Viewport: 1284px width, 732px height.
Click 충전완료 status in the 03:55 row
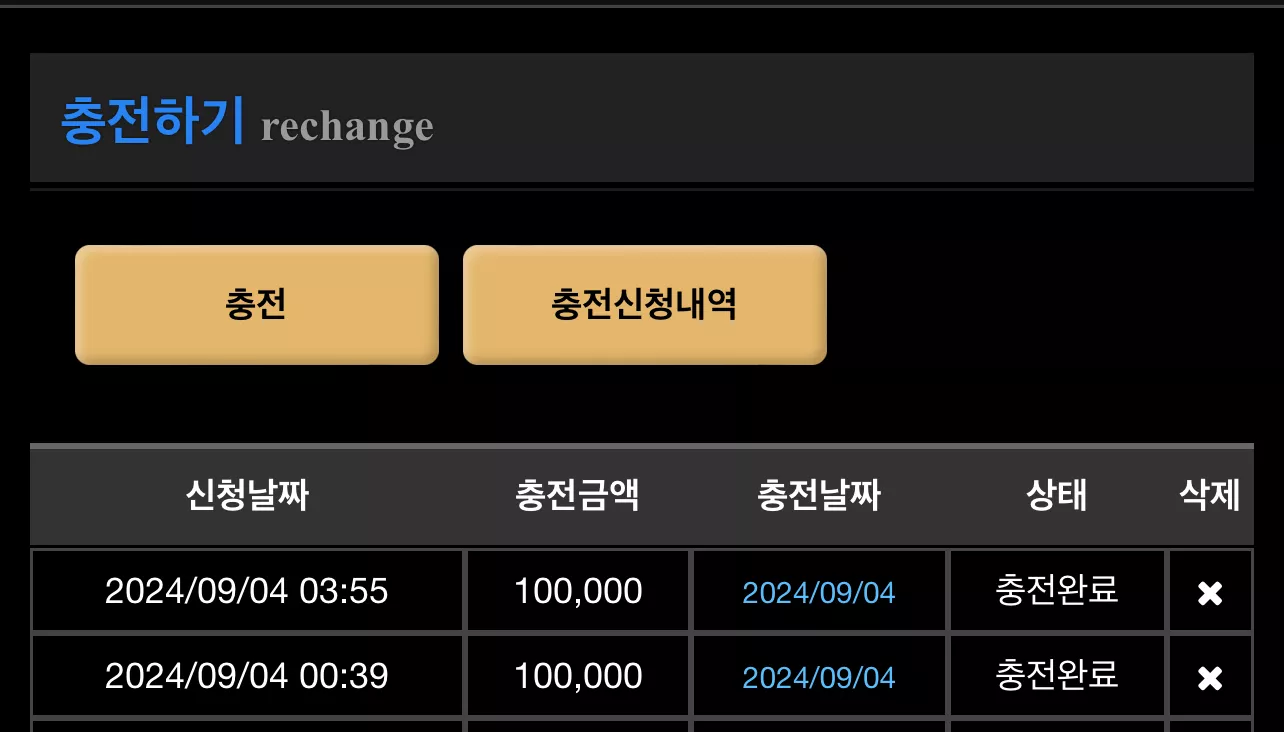(x=1057, y=590)
